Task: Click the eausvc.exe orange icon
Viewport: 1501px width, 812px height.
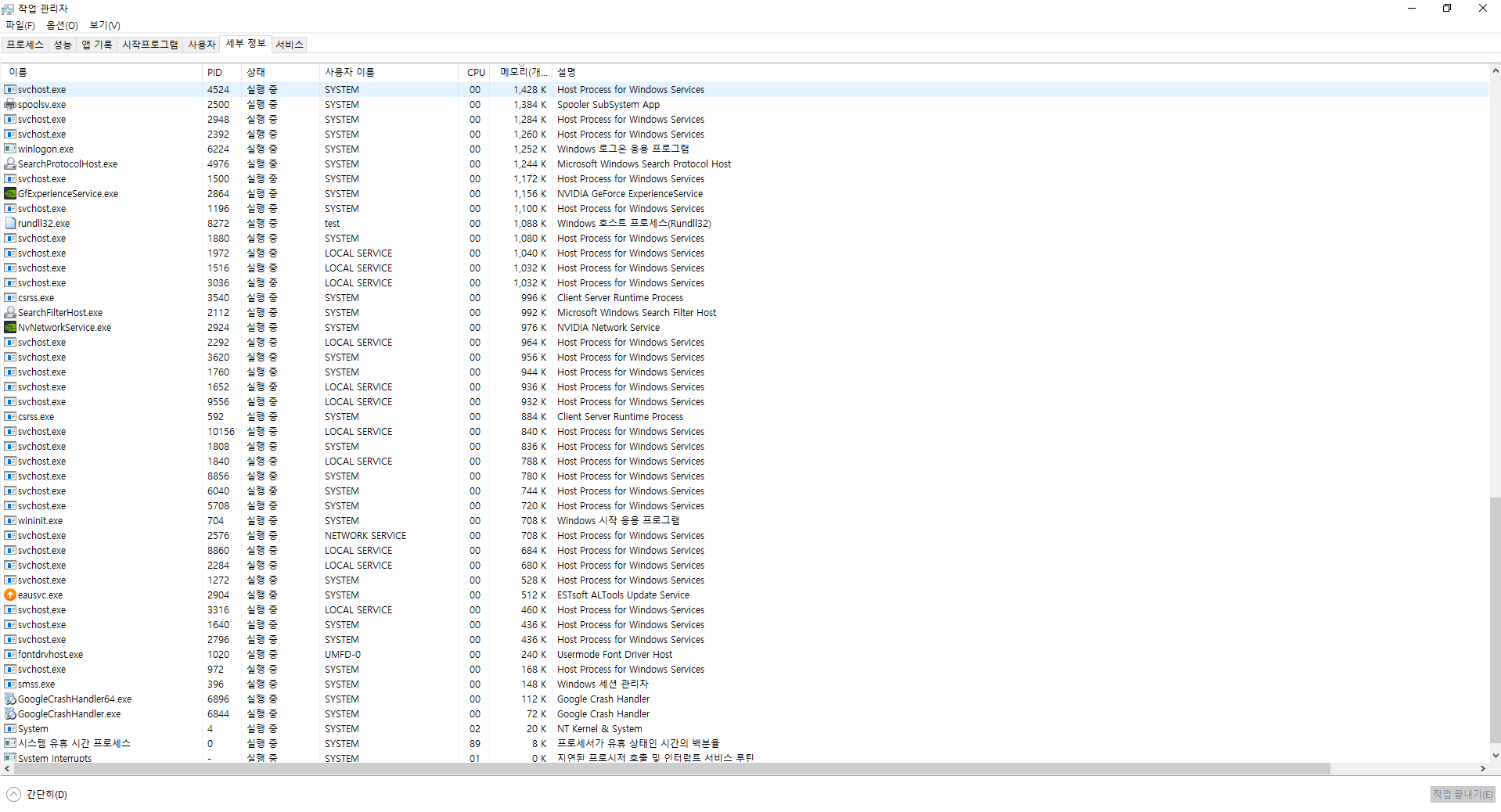Action: coord(10,595)
